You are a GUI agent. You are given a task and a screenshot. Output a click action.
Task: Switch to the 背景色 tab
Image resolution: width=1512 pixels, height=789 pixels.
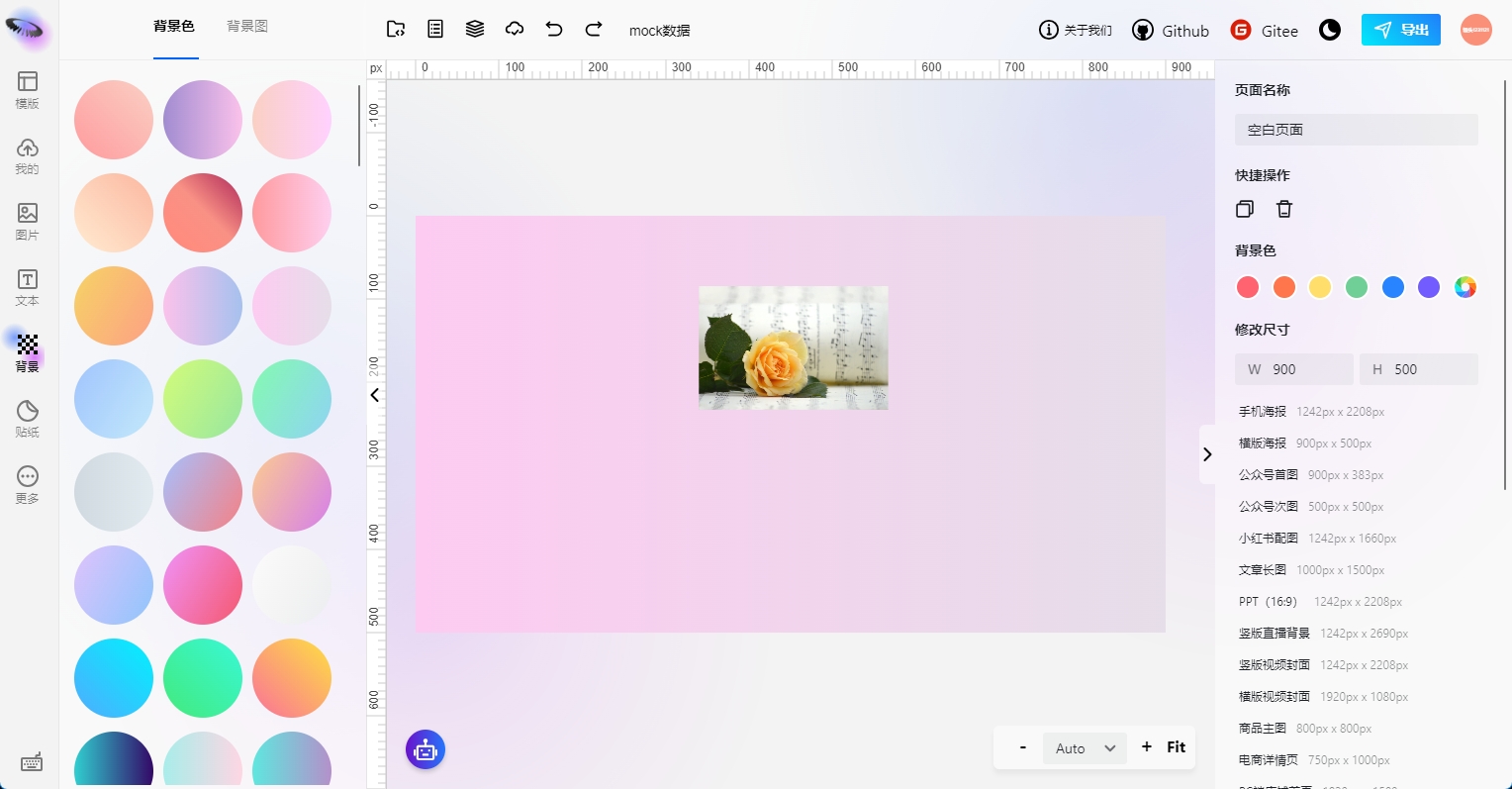click(174, 27)
